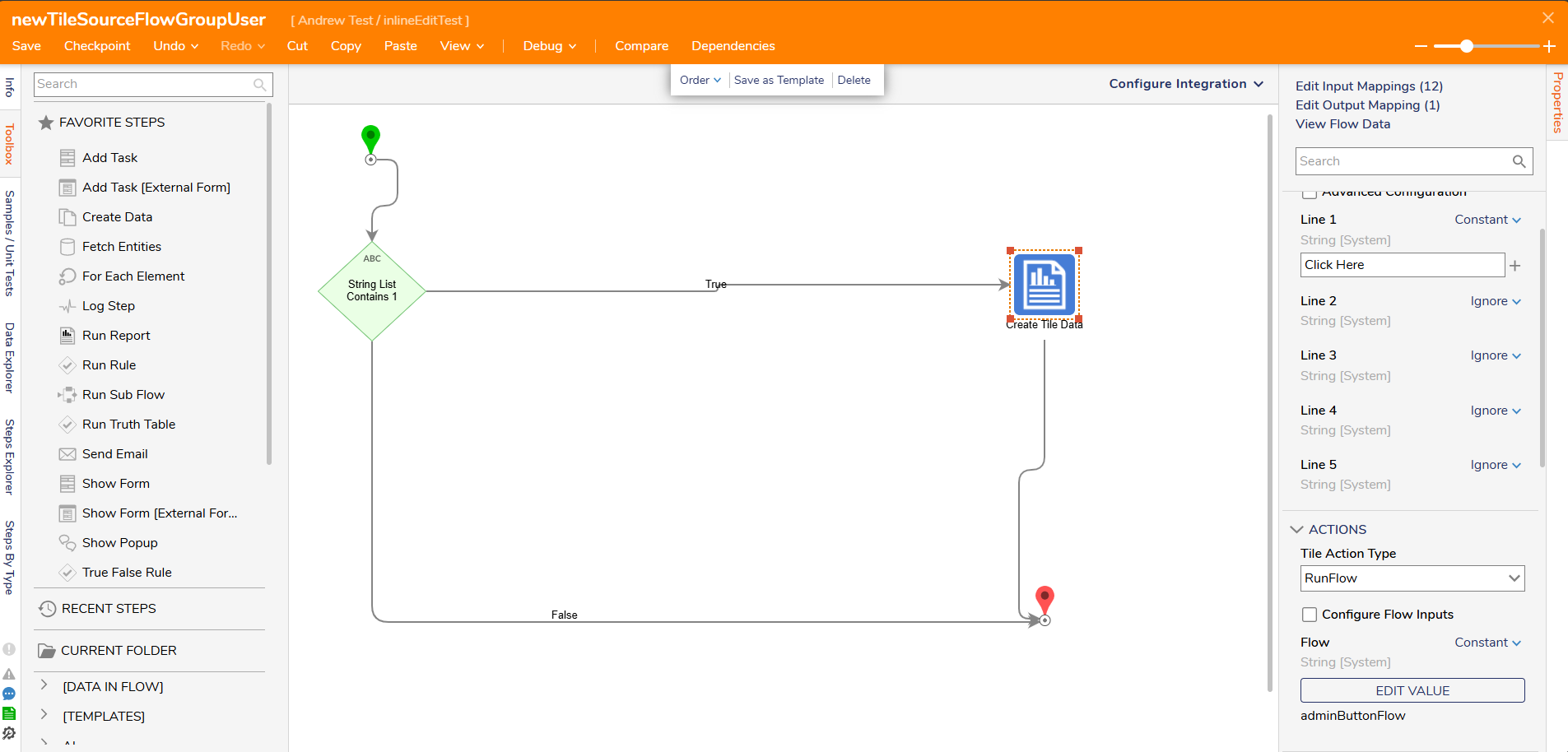Screen dimensions: 1568x752
Task: Click the Send Email envelope icon
Action: pyautogui.click(x=67, y=454)
